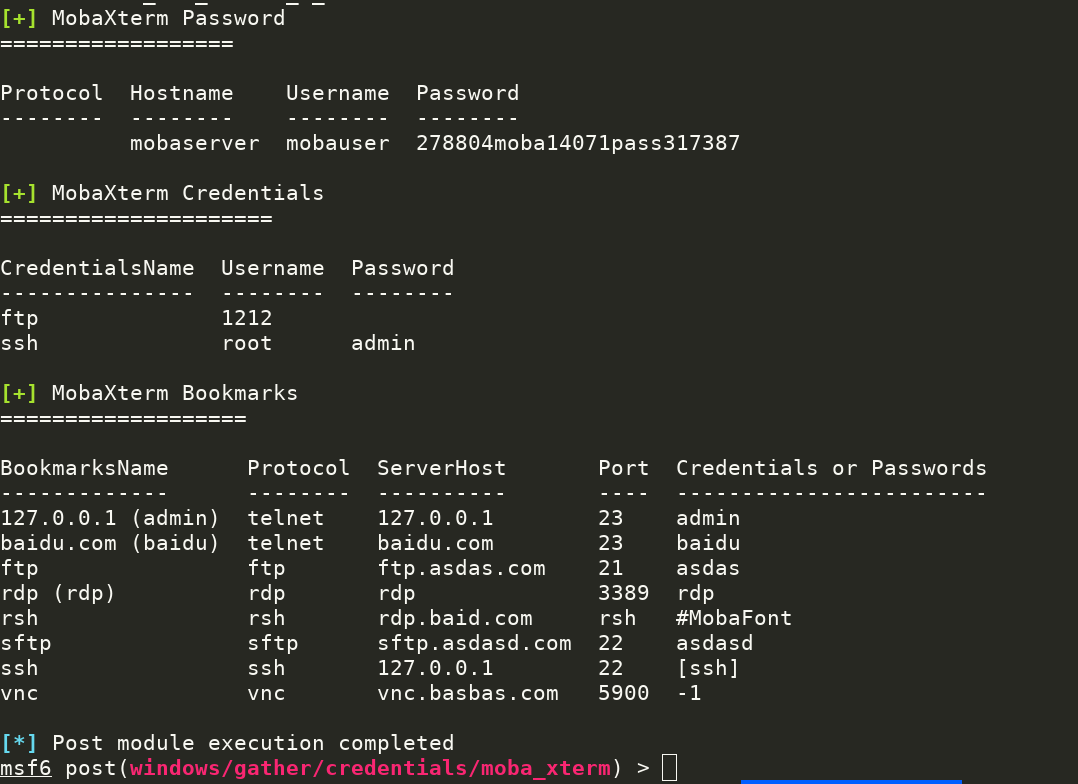1078x784 pixels.
Task: Click the sftp.asdasd.com server host
Action: [474, 643]
